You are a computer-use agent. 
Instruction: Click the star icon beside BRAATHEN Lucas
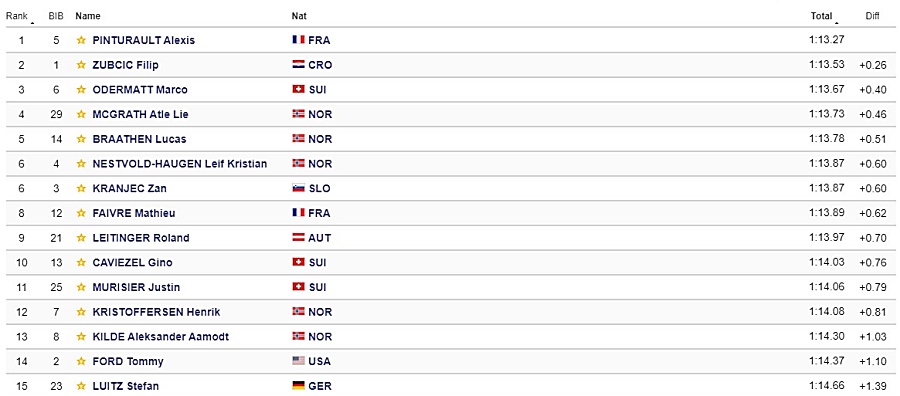click(81, 139)
